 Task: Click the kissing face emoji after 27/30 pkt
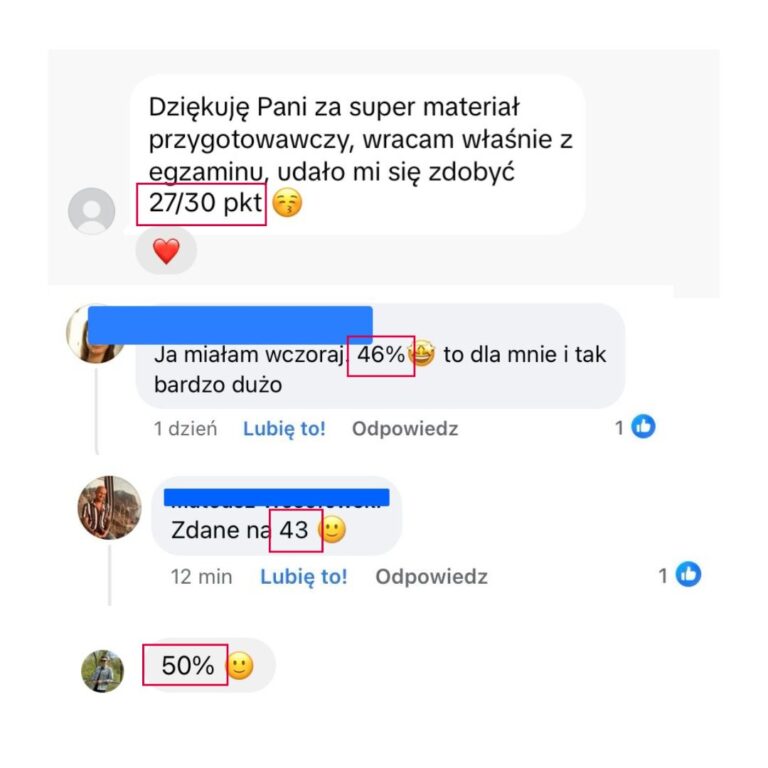[287, 204]
